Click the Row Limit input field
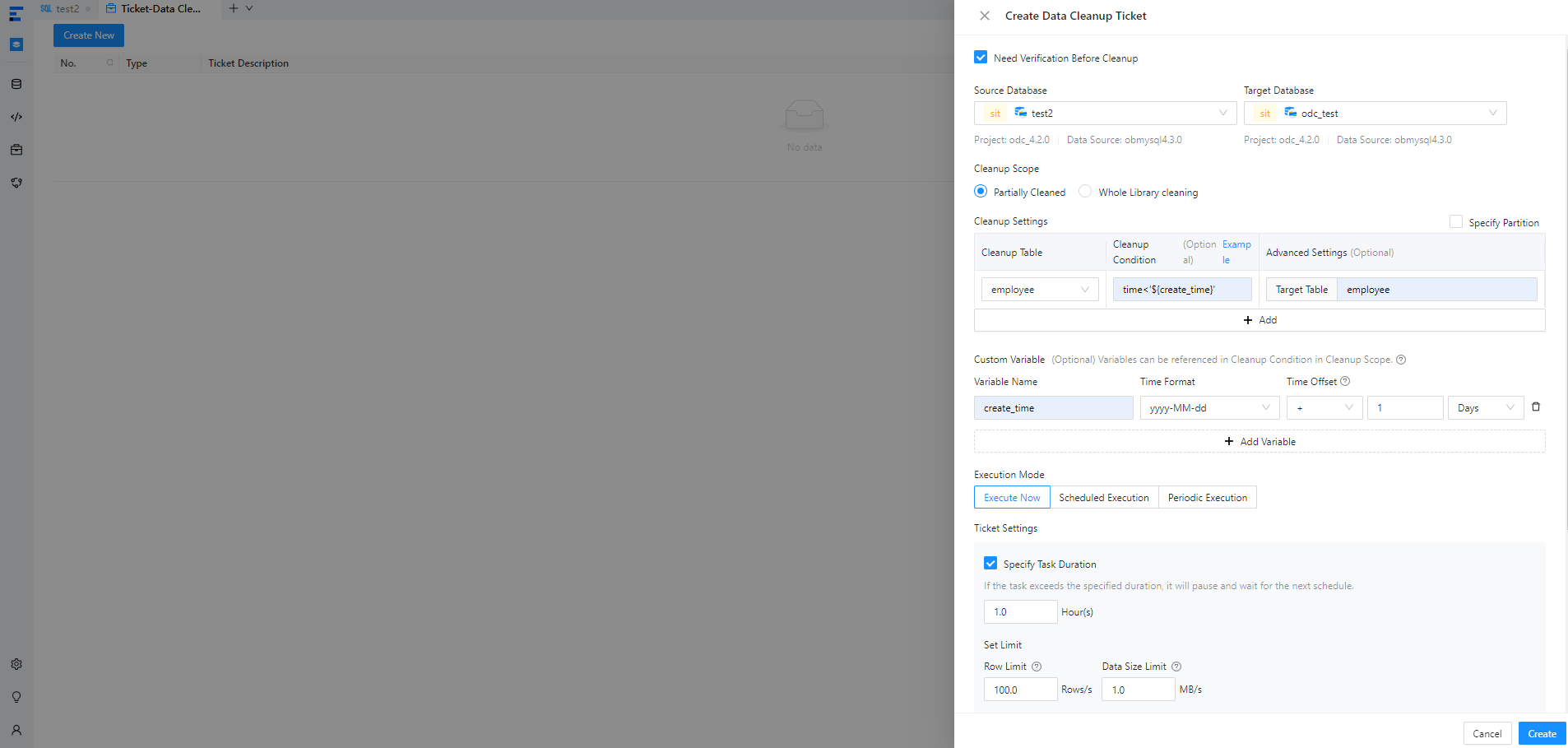Screen dimensions: 1568x748 tap(1020, 690)
